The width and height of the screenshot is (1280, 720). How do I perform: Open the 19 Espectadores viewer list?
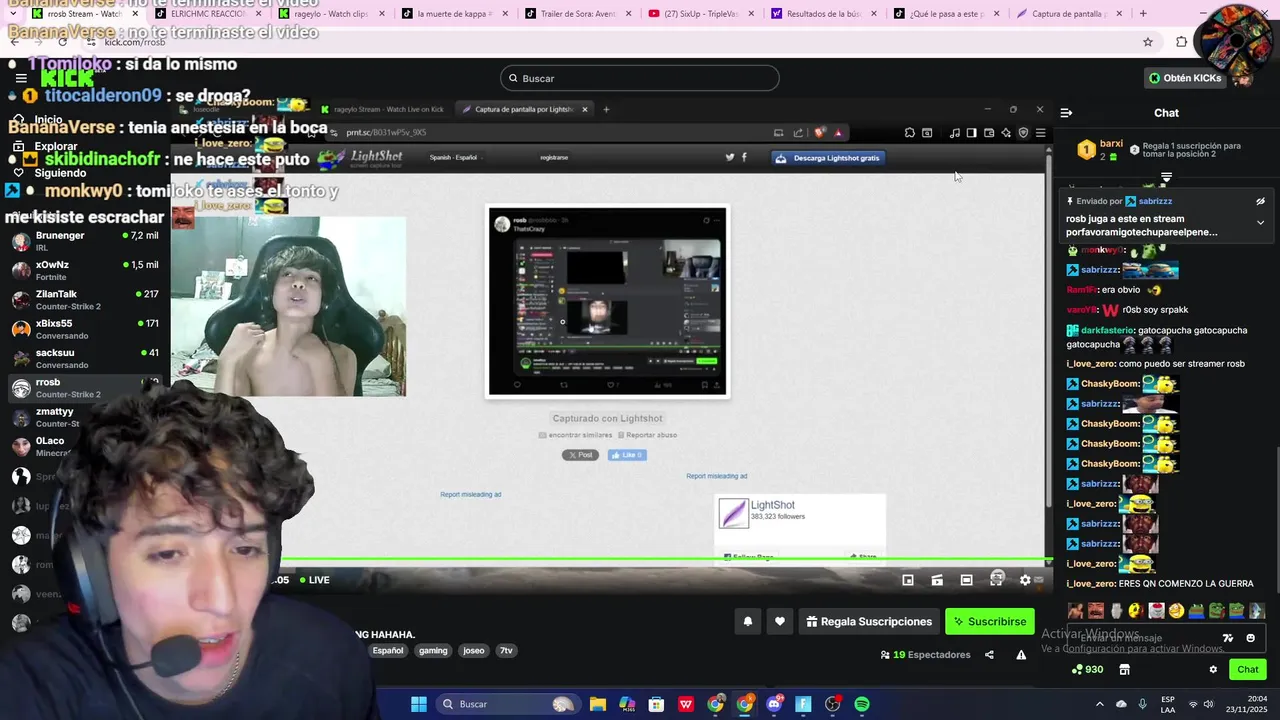click(x=925, y=655)
